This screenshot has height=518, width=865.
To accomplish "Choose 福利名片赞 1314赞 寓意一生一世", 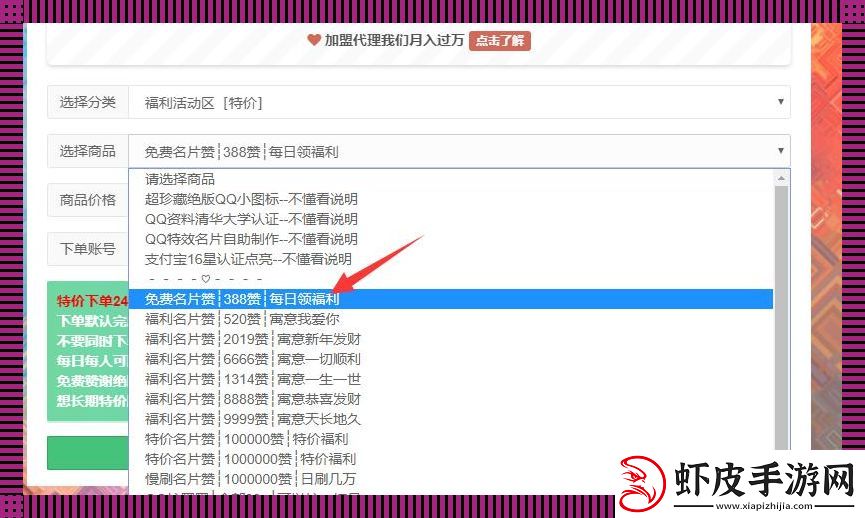I will pos(451,379).
